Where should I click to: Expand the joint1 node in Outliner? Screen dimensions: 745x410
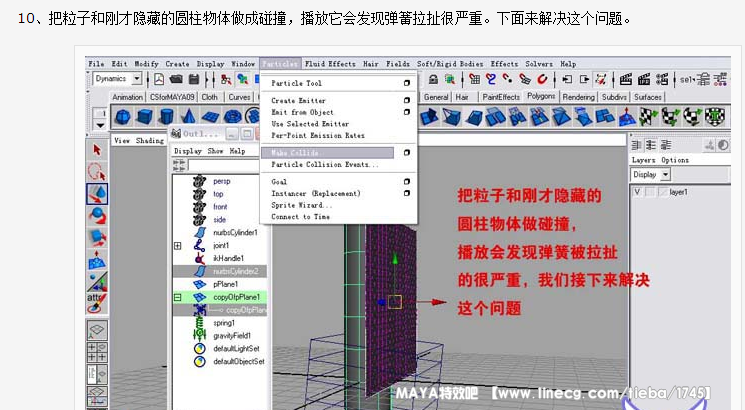point(178,246)
